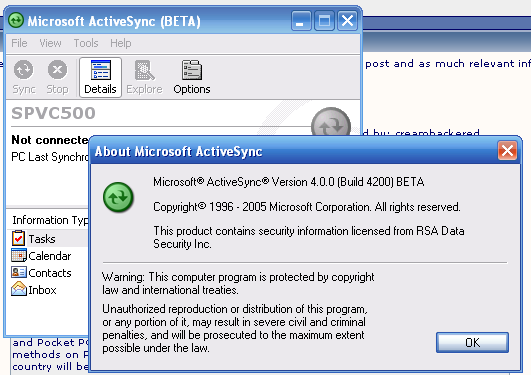Click the Inbox envelope icon
The height and width of the screenshot is (375, 531).
pyautogui.click(x=19, y=289)
